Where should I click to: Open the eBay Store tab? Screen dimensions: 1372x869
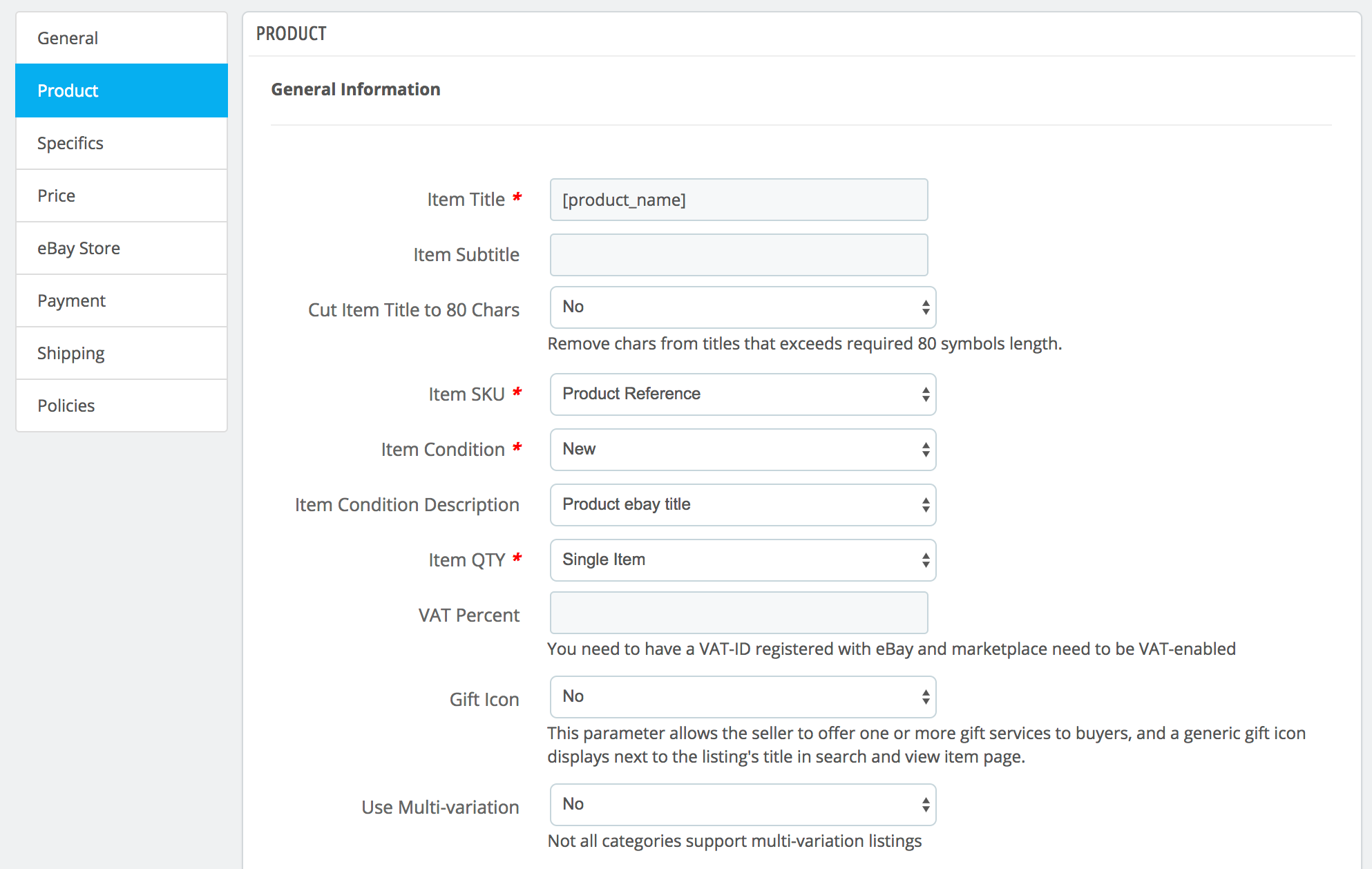pos(122,248)
